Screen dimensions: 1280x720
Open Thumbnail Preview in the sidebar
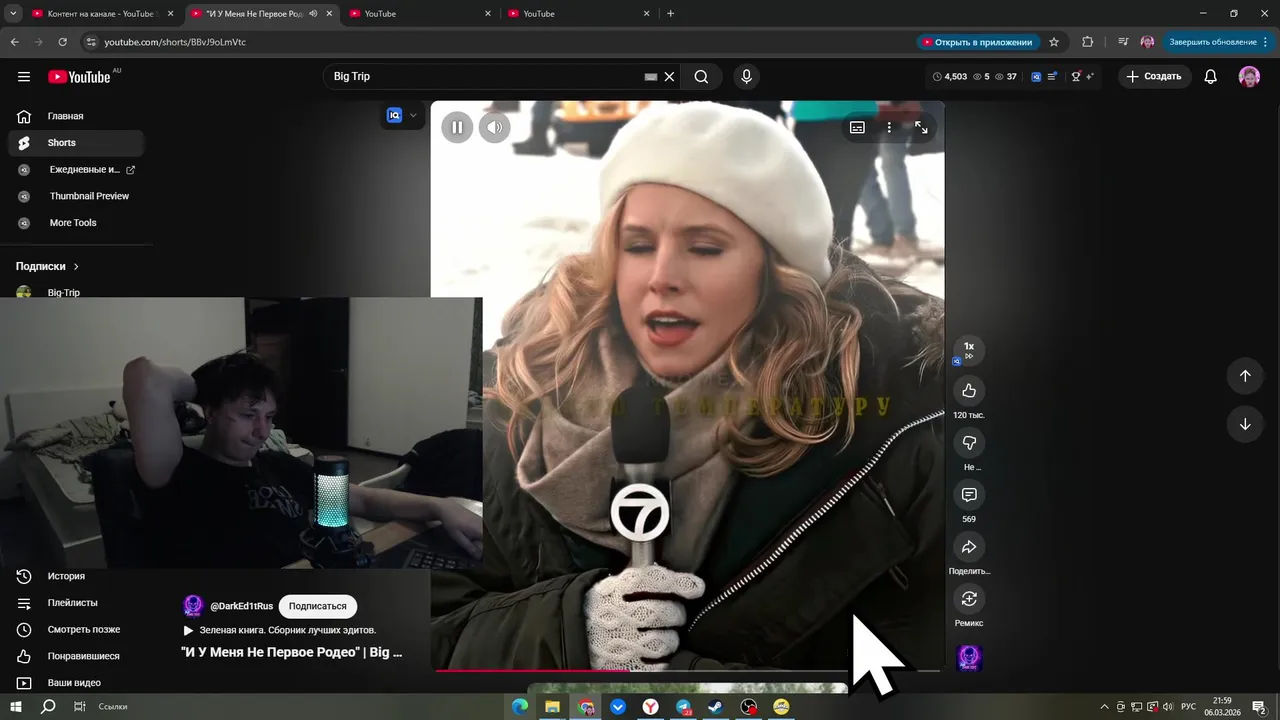tap(76, 196)
